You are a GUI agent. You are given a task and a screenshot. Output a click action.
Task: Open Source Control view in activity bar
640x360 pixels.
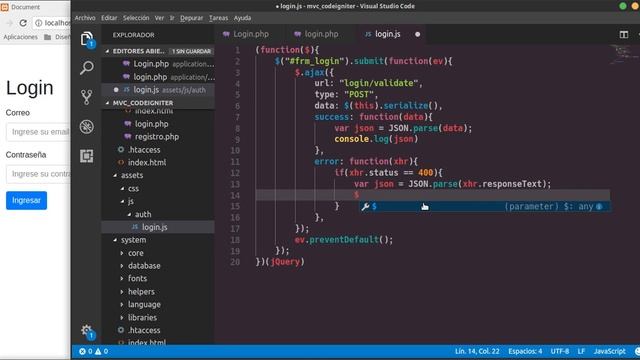pyautogui.click(x=87, y=97)
